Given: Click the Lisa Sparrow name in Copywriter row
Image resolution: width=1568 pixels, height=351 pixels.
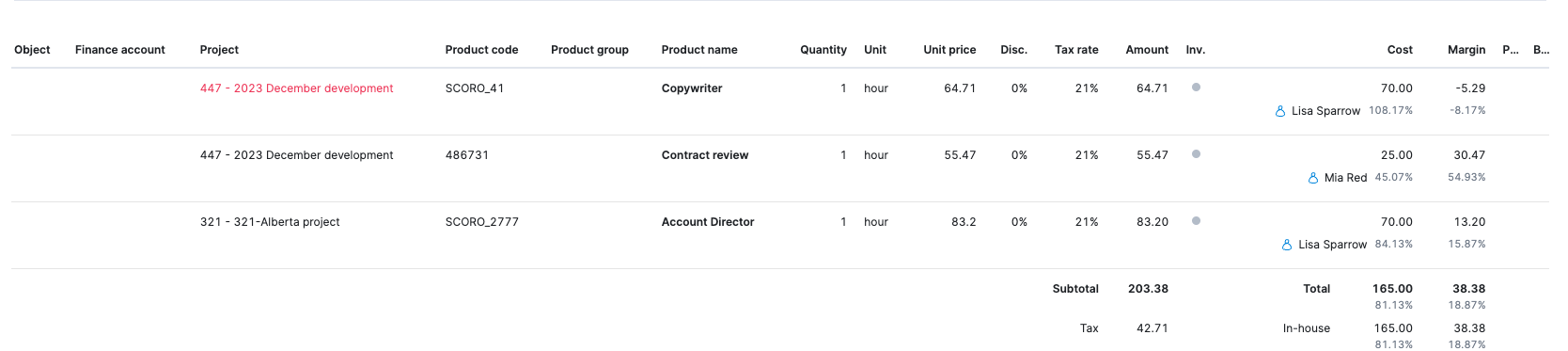Looking at the screenshot, I should coord(1325,111).
